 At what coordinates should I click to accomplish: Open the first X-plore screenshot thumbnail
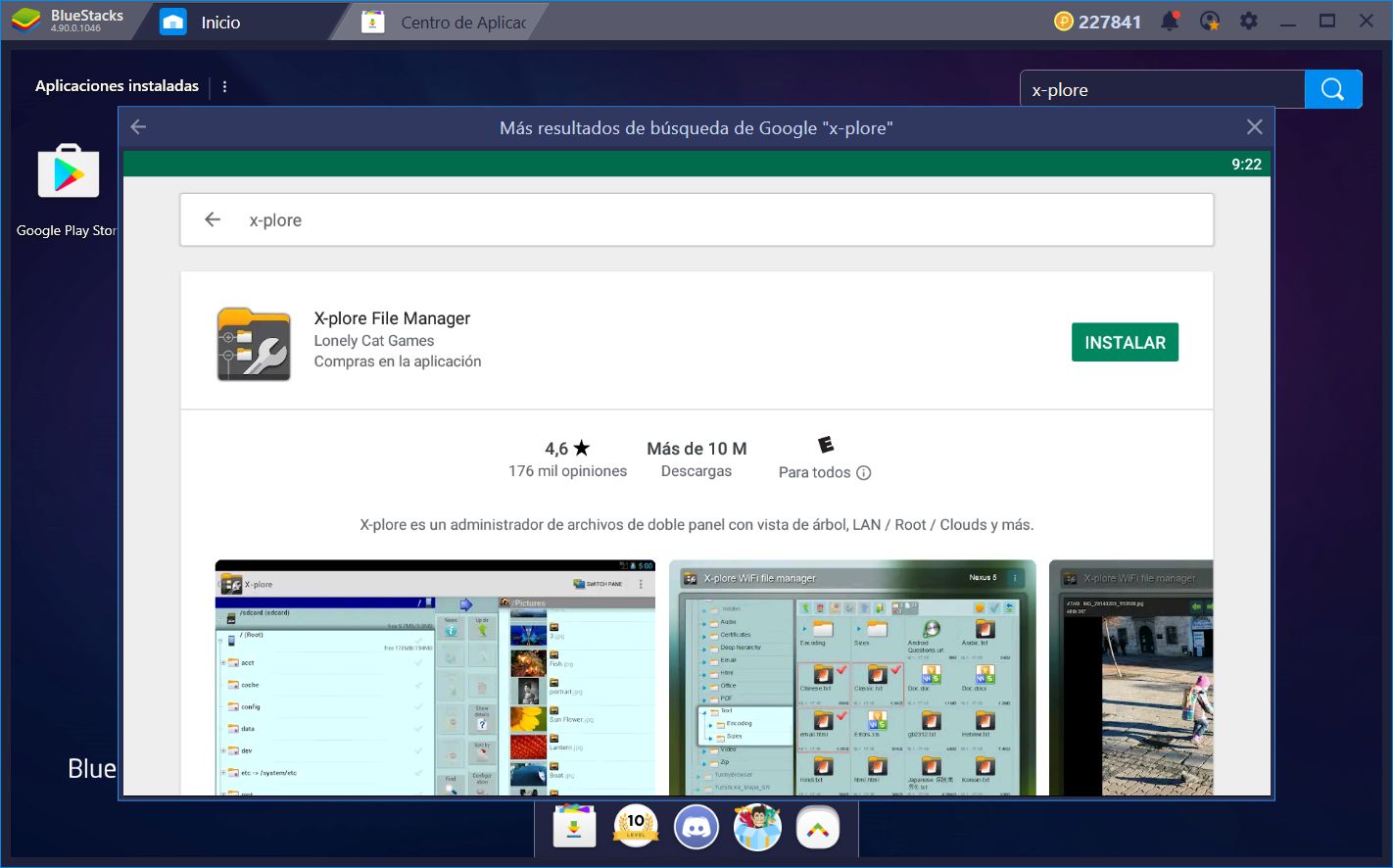[x=435, y=677]
